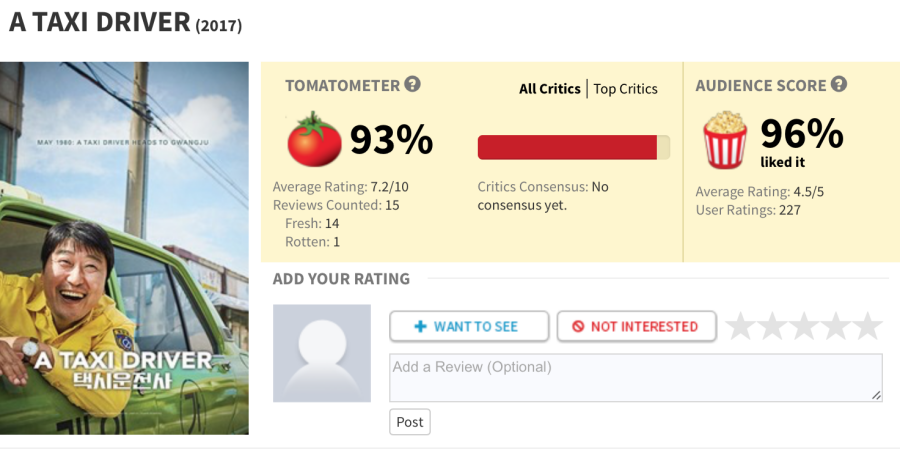900x450 pixels.
Task: Click the Tomatometer help question mark icon
Action: (412, 84)
